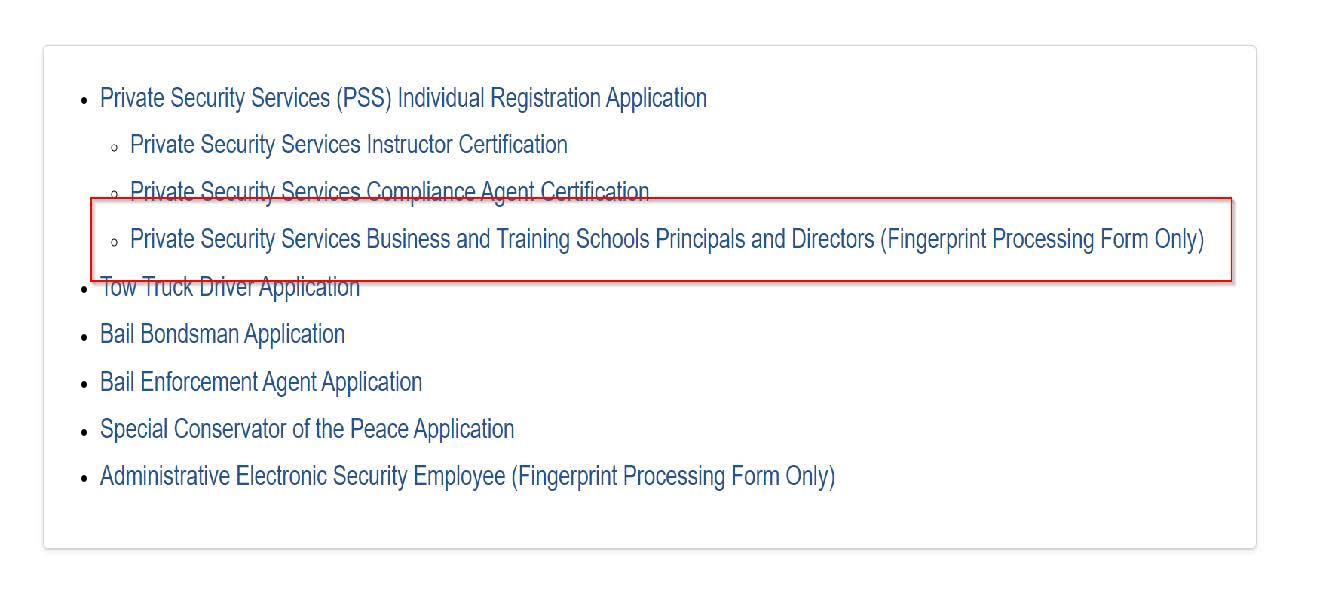Click the Tow Truck Driver Application link
Screen dimensions: 1332x591
[x=230, y=288]
